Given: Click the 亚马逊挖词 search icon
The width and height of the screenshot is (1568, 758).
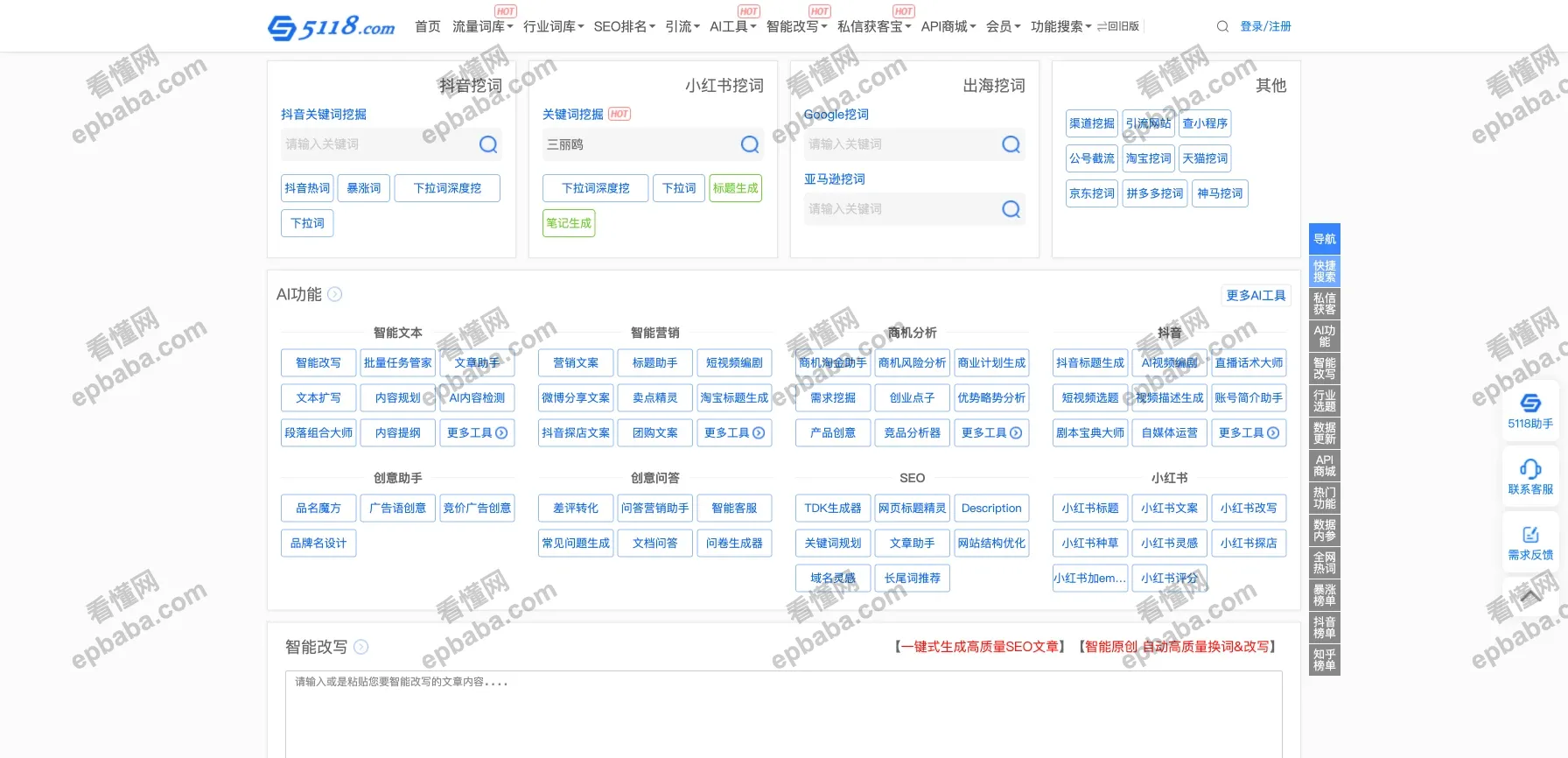Looking at the screenshot, I should point(1011,209).
